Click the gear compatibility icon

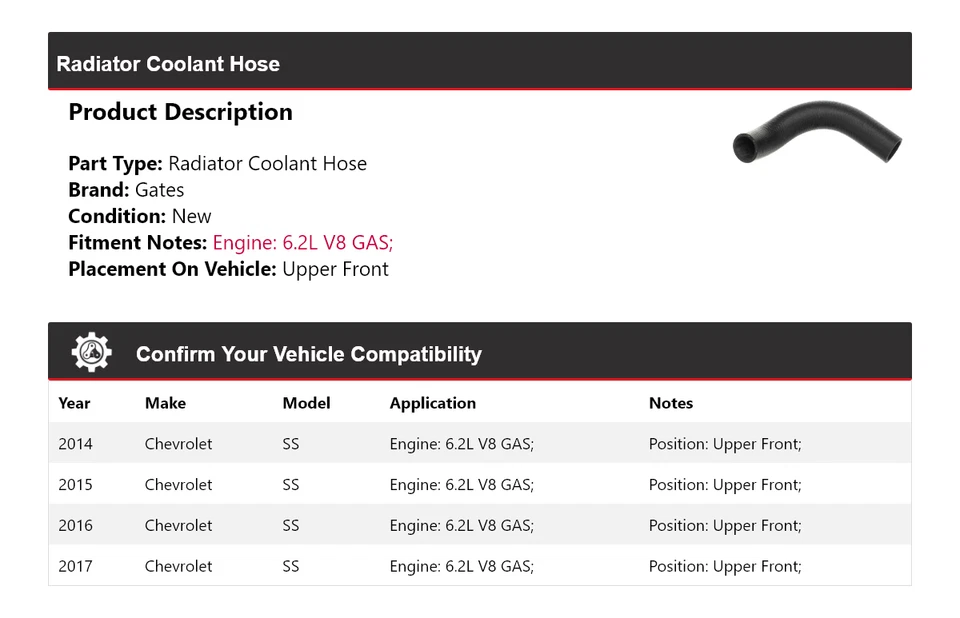click(92, 353)
